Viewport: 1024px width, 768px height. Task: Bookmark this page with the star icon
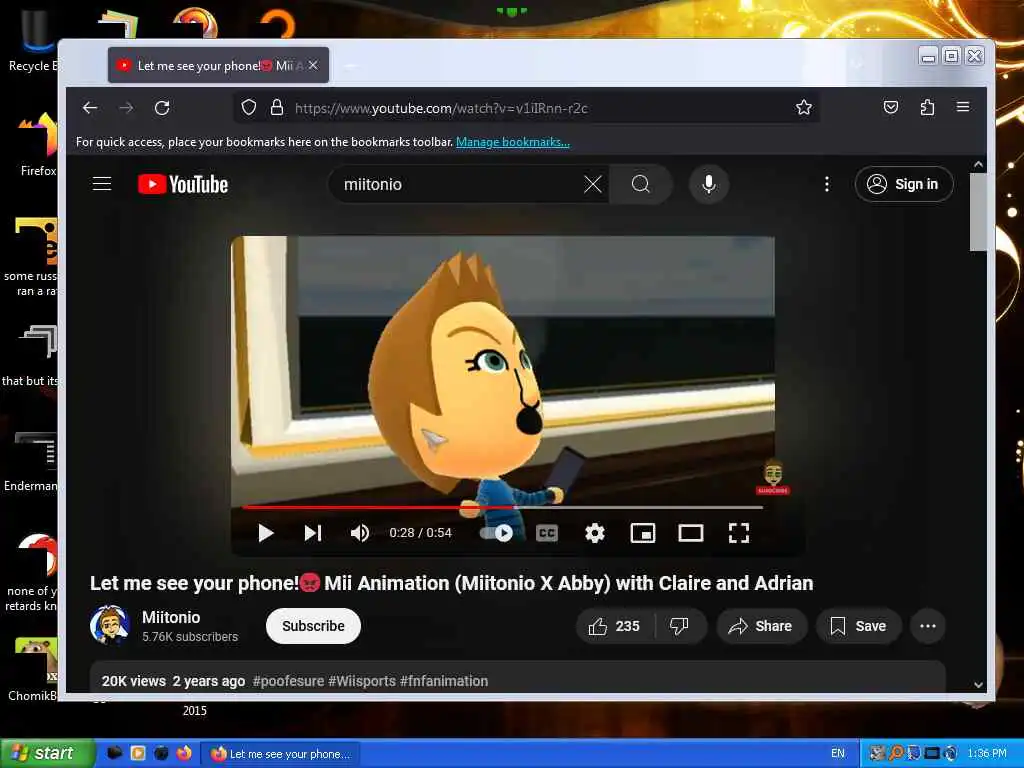(x=804, y=108)
